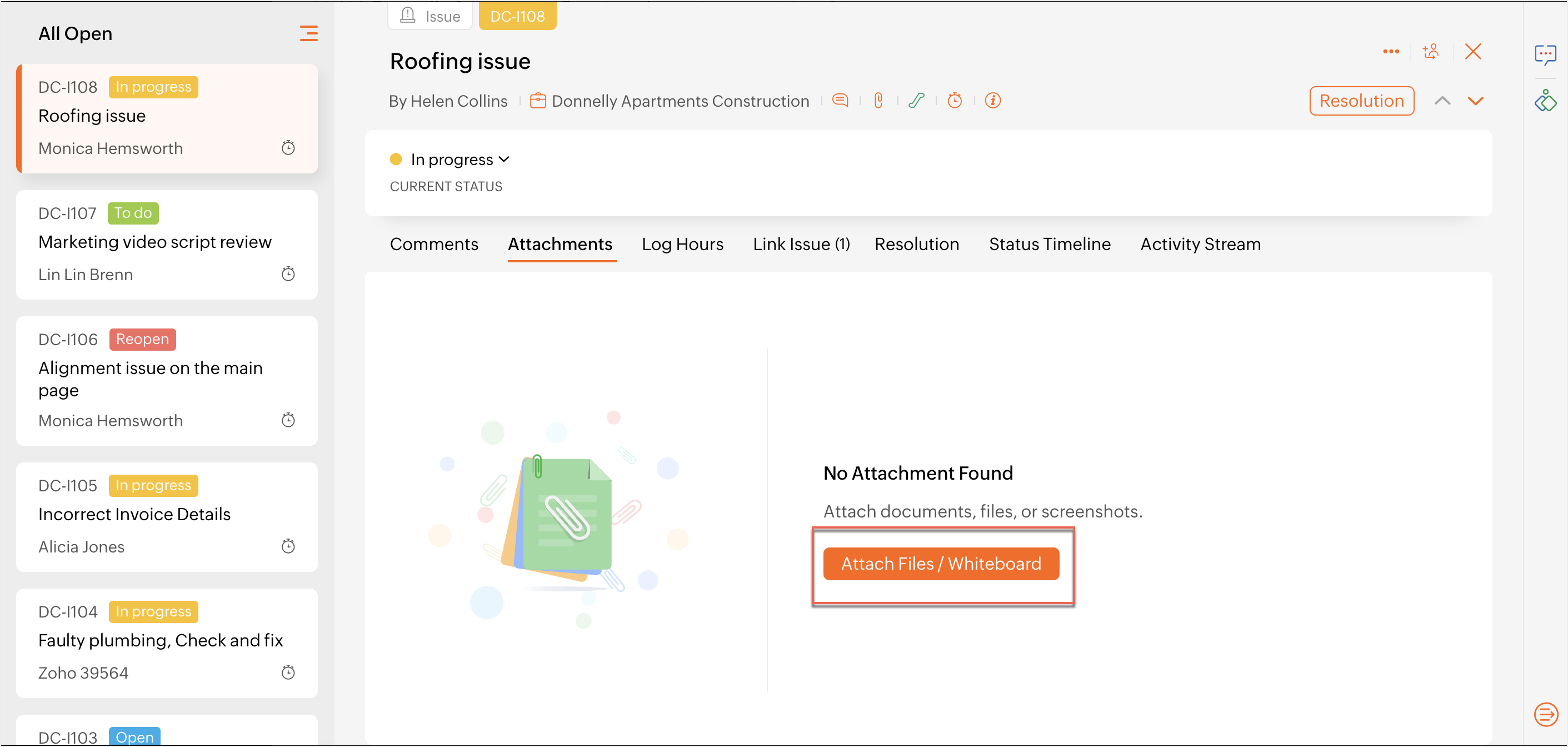
Task: Click the comments icon in issue header
Action: click(840, 101)
